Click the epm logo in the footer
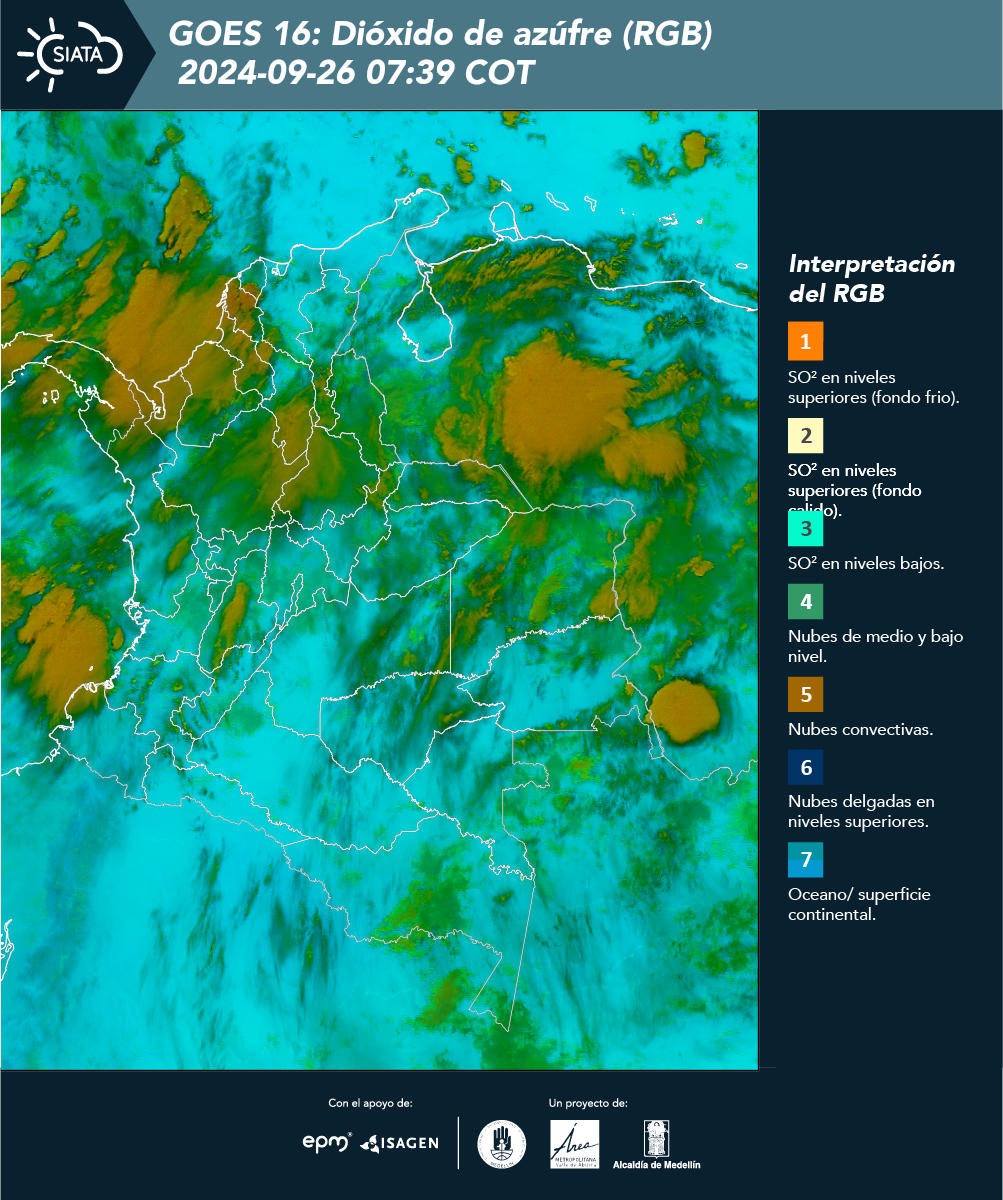The image size is (1003, 1200). click(328, 1142)
